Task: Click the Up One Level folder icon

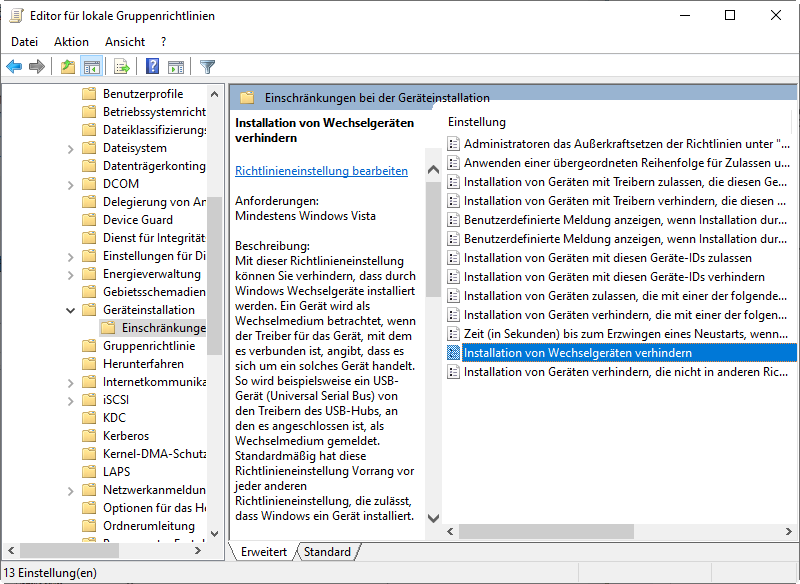Action: click(x=67, y=67)
